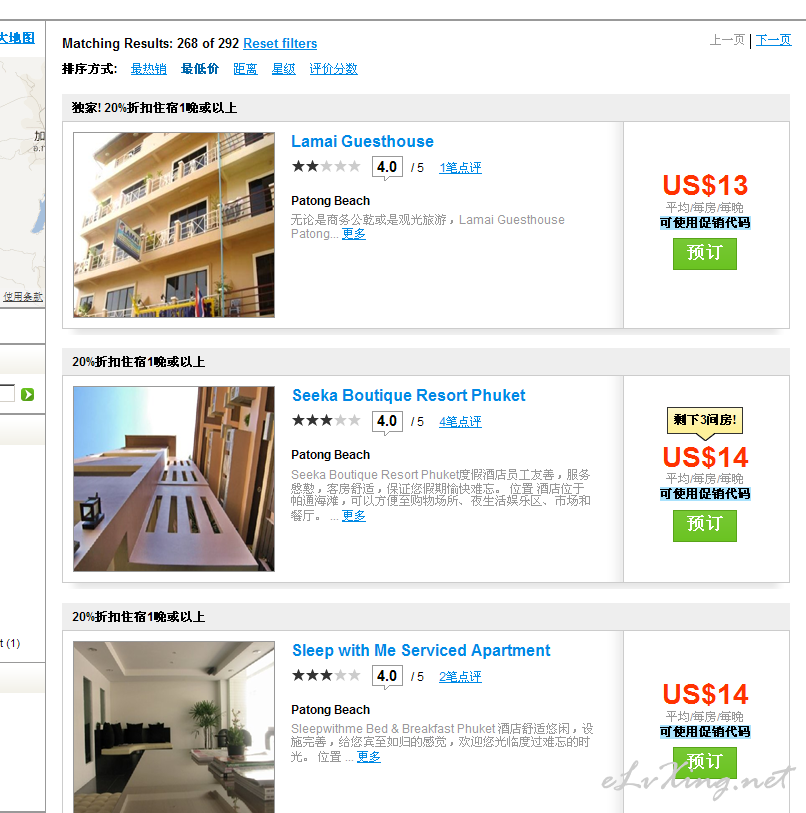Book Lamai Guesthouse with 预订 button
The height and width of the screenshot is (813, 806).
point(704,254)
